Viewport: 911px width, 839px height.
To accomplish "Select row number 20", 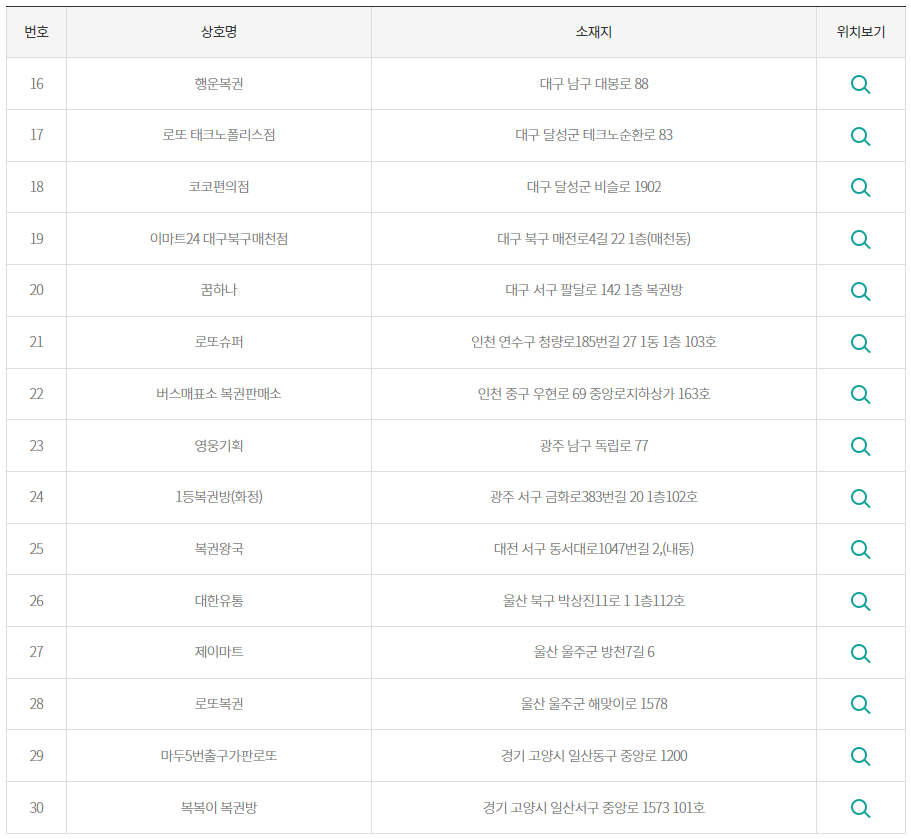I will pos(37,290).
